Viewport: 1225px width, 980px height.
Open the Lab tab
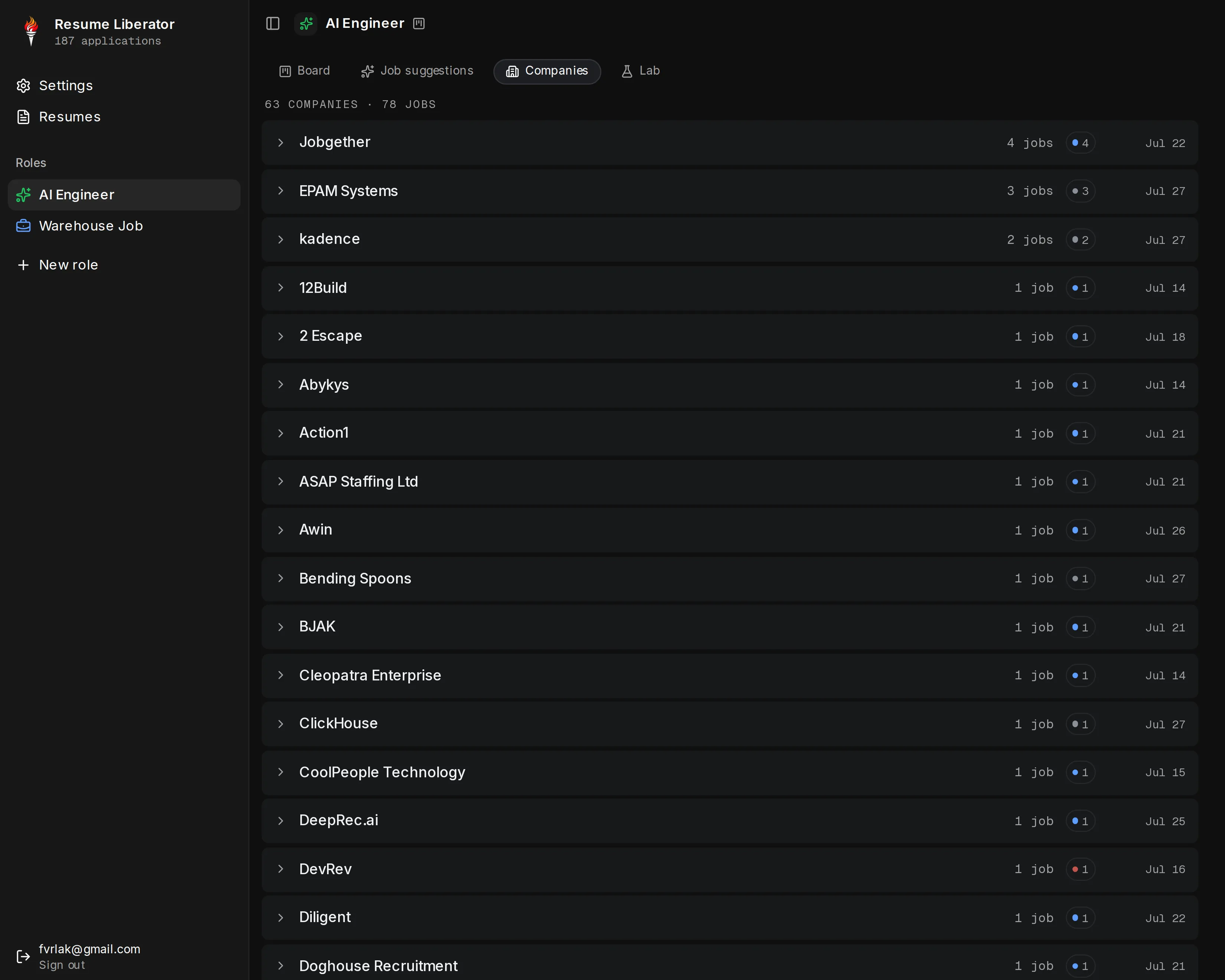pyautogui.click(x=640, y=71)
